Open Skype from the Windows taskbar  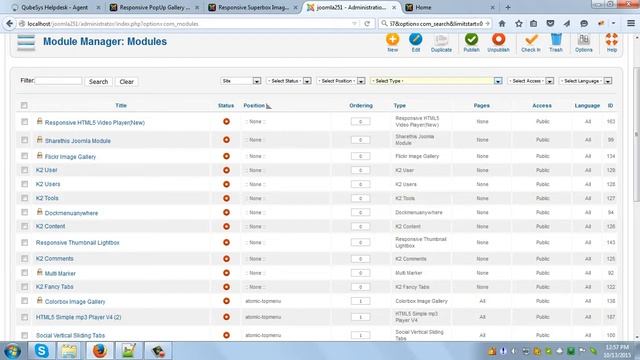41,351
